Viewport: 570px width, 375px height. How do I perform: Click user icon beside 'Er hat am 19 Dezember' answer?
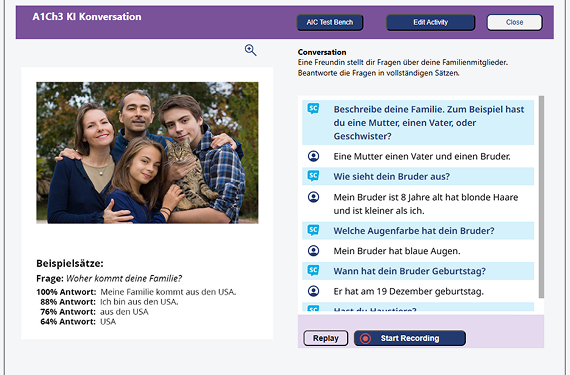click(313, 291)
